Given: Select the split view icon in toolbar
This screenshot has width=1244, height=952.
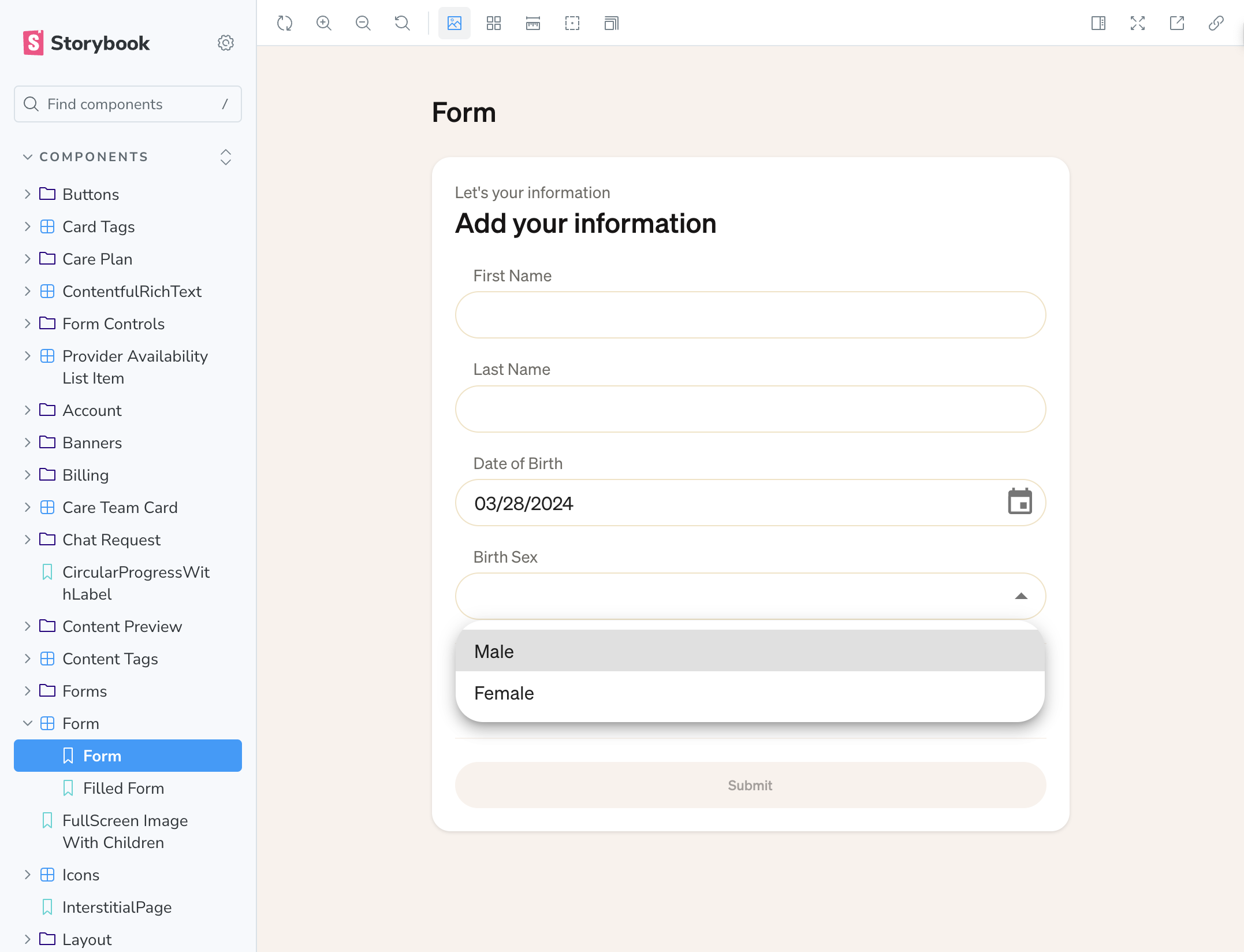Looking at the screenshot, I should 1098,23.
